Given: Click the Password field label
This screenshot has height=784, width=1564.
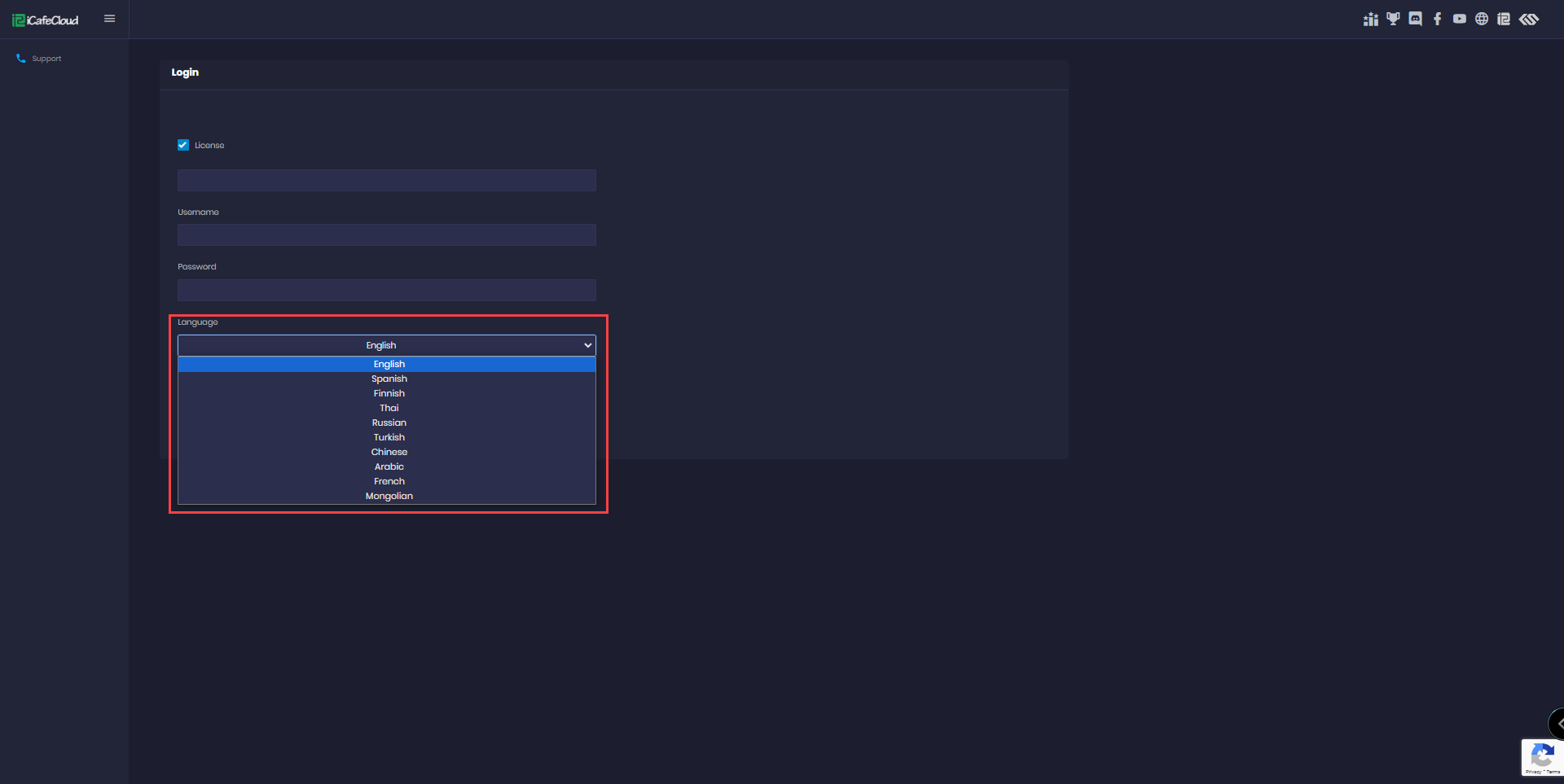Looking at the screenshot, I should [x=197, y=267].
